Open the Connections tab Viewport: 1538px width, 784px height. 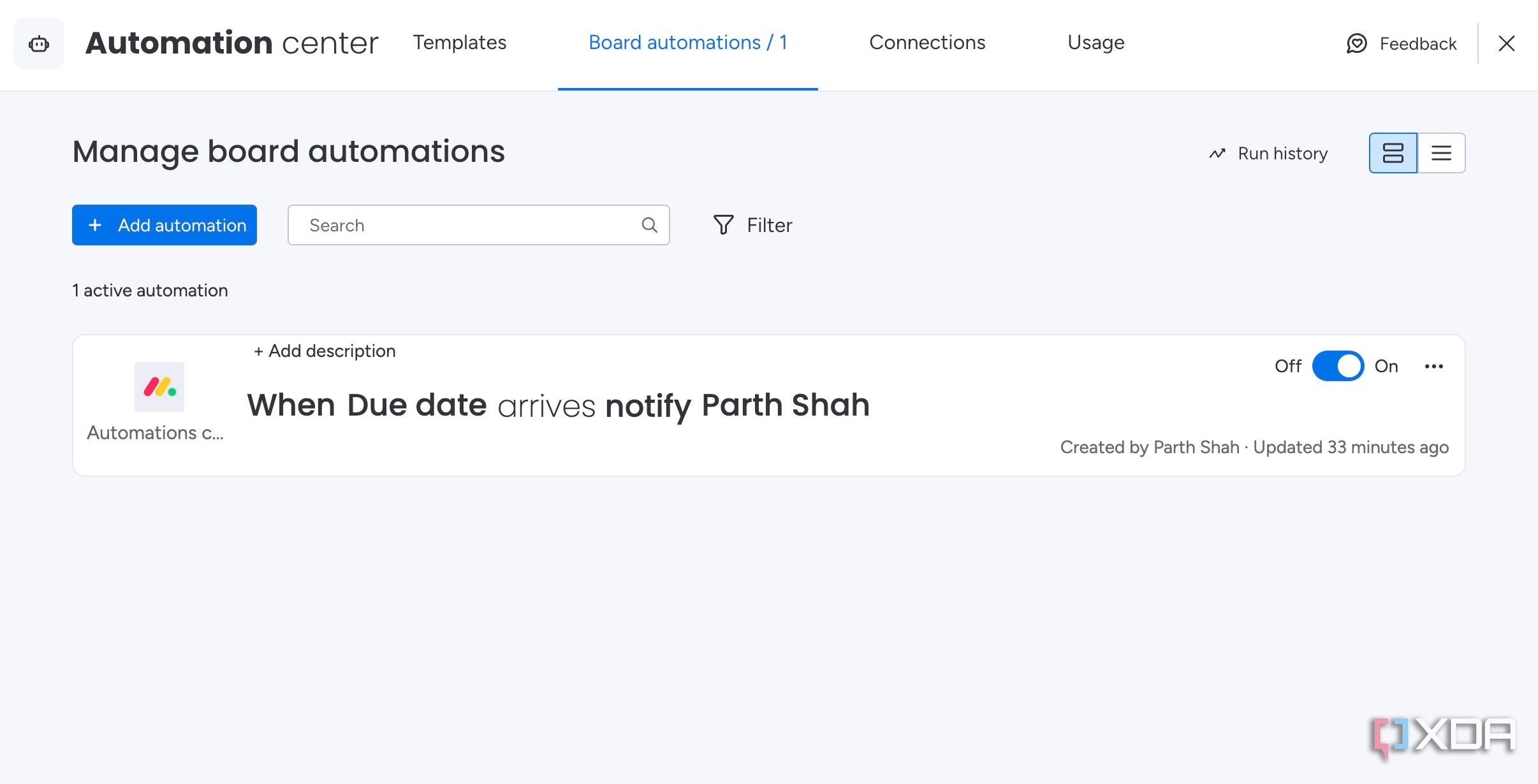click(x=927, y=43)
